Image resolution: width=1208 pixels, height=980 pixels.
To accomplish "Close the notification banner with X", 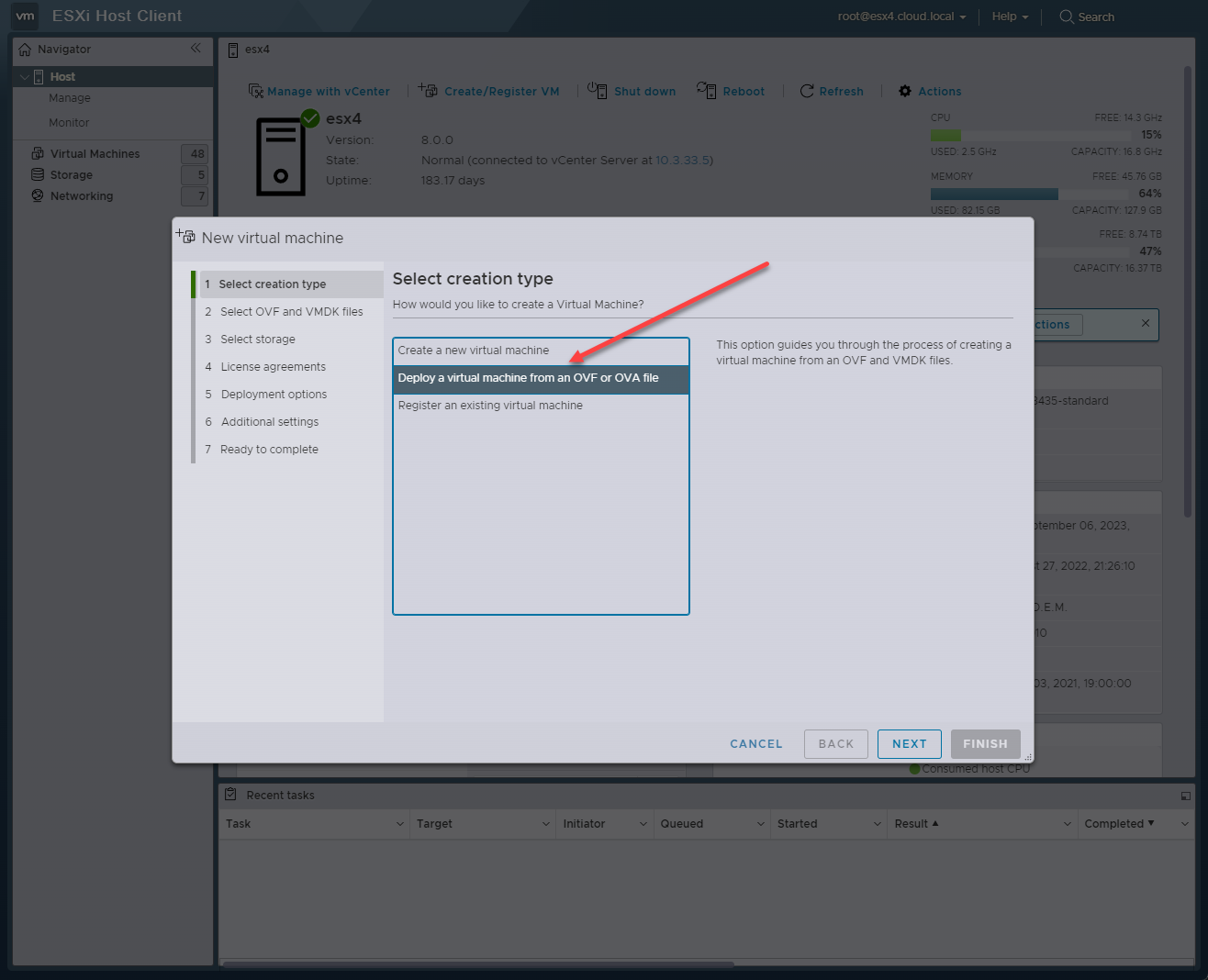I will 1145,323.
